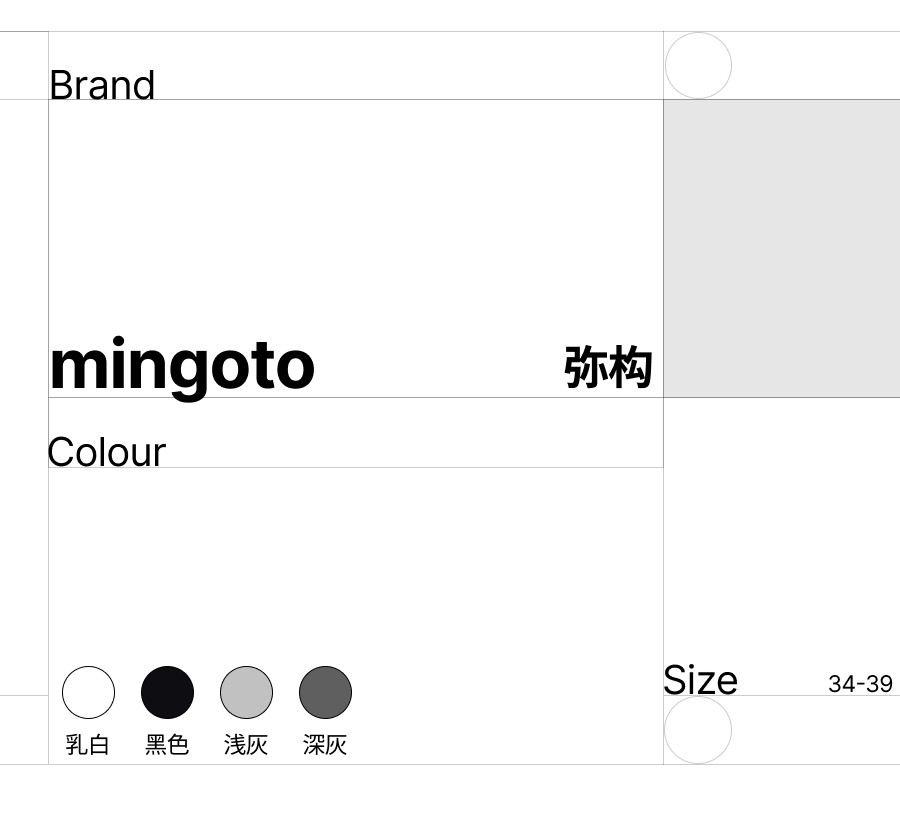Viewport: 900px width, 833px height.
Task: Click the 深灰 text label
Action: click(325, 745)
